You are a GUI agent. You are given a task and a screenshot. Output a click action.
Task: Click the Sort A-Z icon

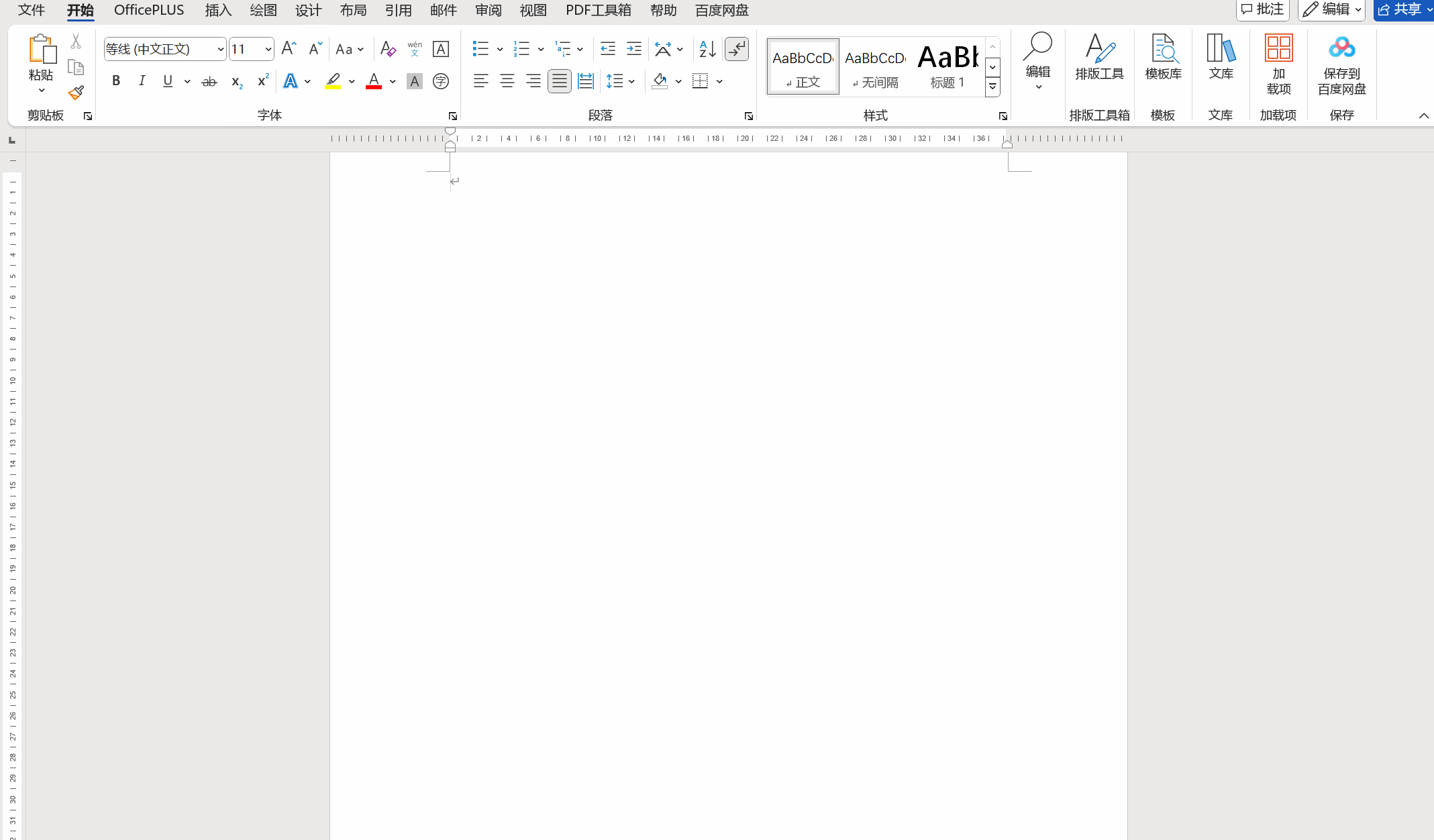[x=707, y=49]
